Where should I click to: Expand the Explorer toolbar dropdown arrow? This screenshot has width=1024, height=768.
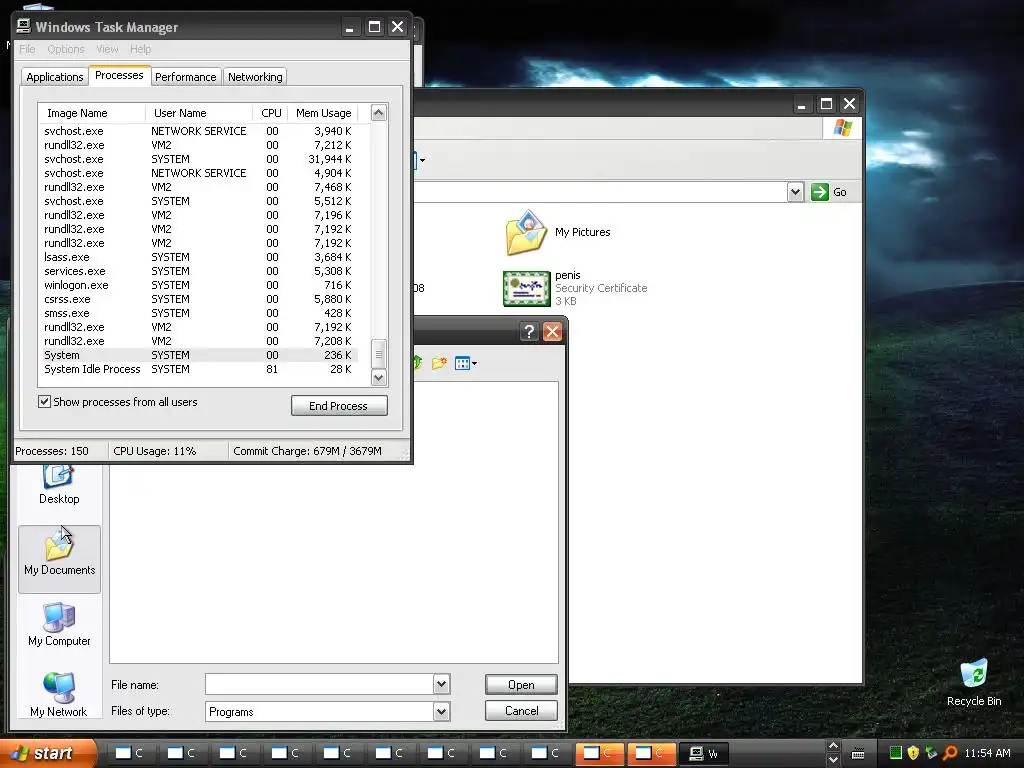pos(423,160)
